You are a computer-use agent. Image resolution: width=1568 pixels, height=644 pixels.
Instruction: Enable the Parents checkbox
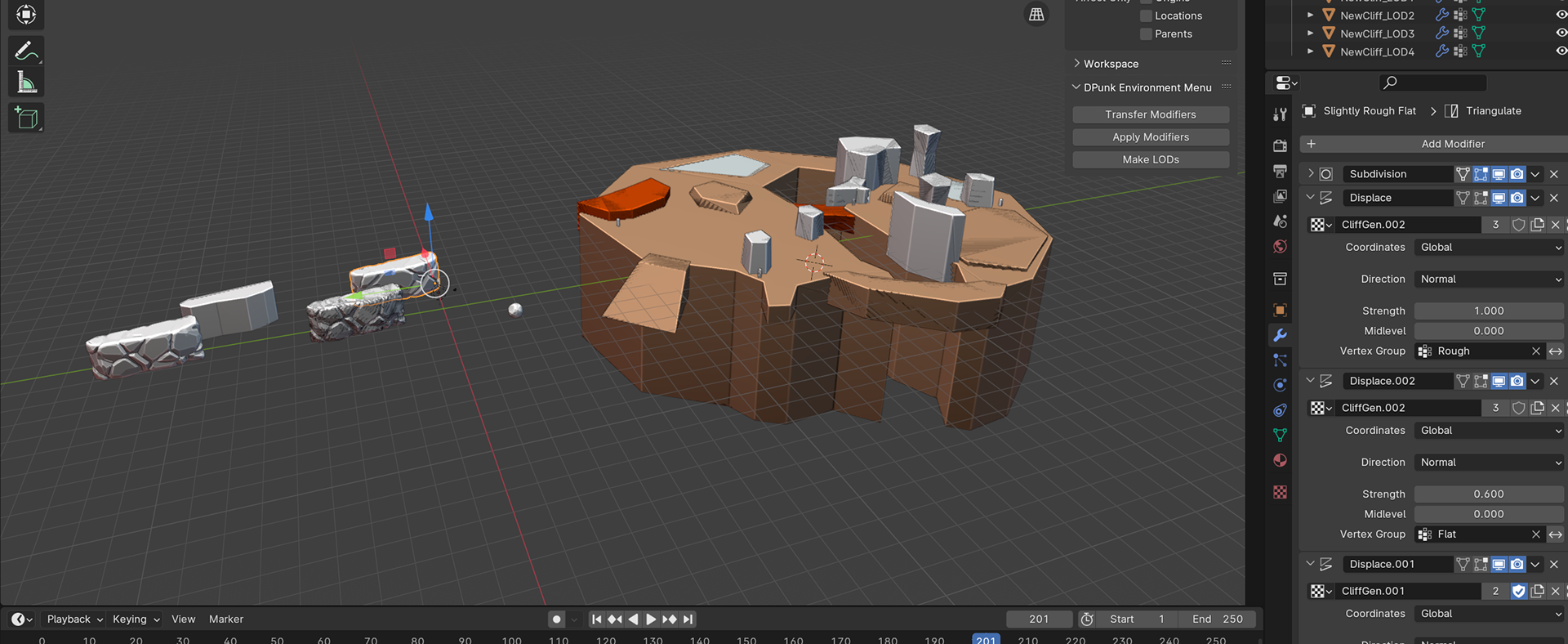tap(1147, 34)
